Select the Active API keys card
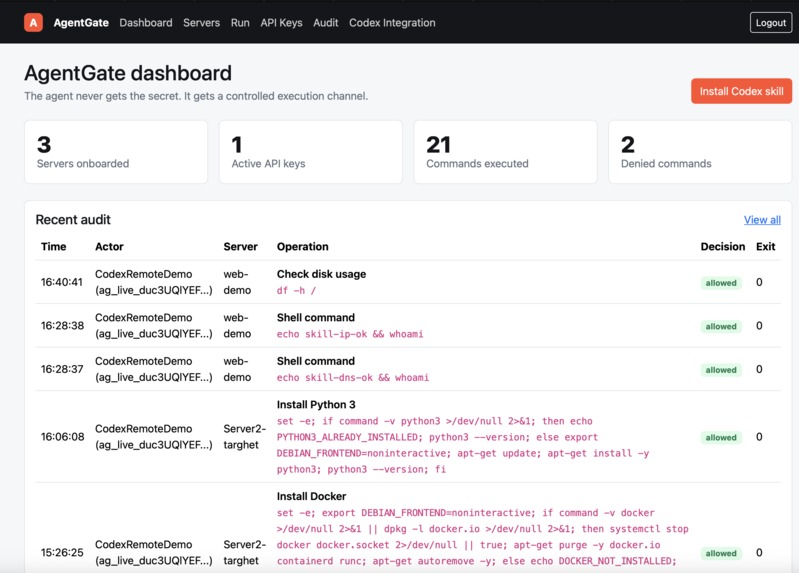 (x=311, y=152)
